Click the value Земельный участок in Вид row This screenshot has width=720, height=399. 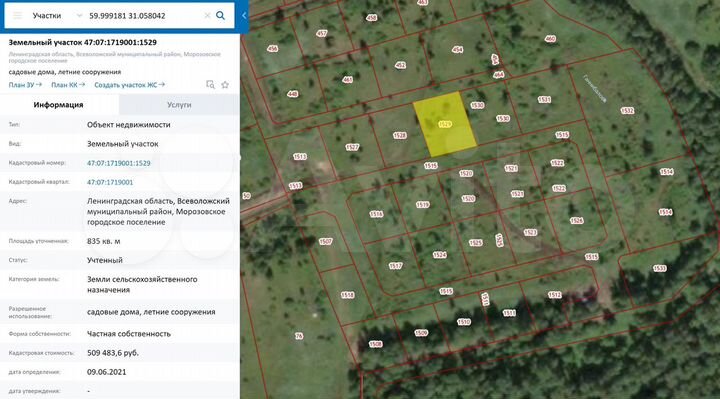(123, 144)
